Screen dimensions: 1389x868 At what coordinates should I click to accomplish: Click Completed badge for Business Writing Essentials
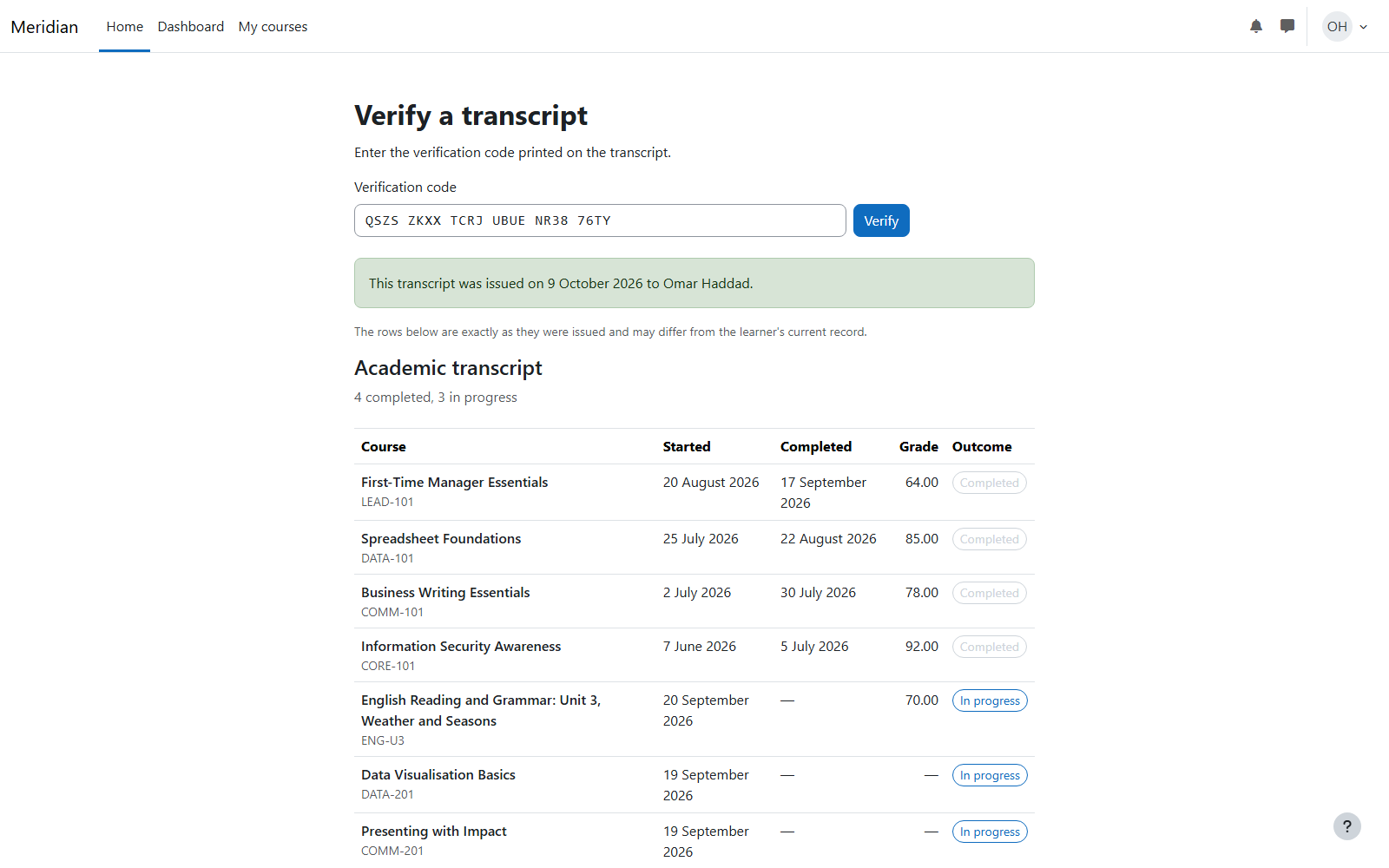(990, 593)
